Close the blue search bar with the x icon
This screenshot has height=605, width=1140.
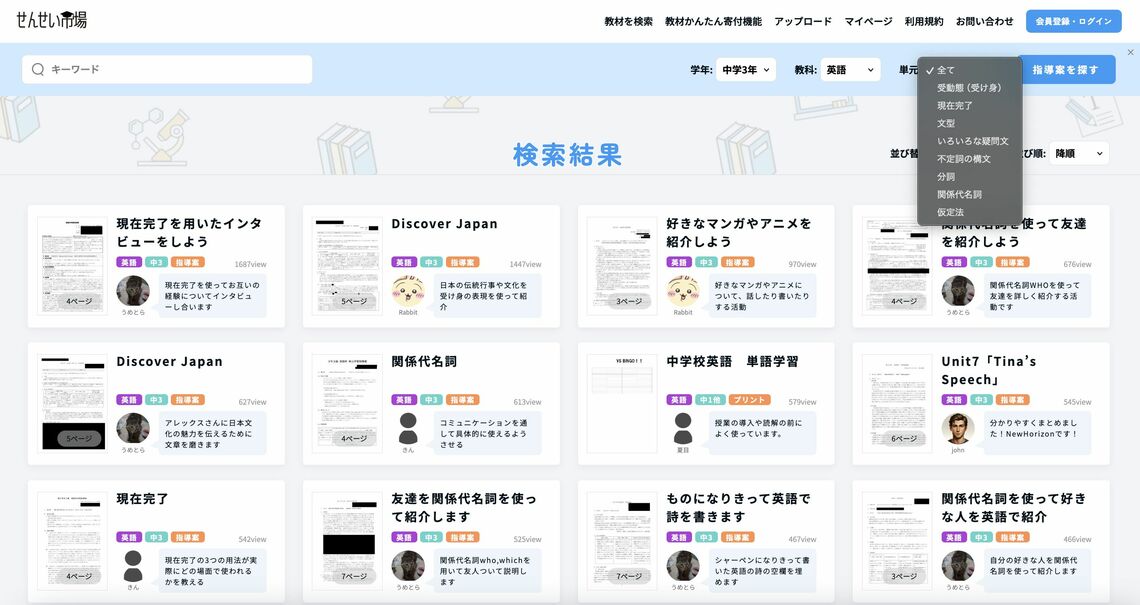(x=1130, y=52)
